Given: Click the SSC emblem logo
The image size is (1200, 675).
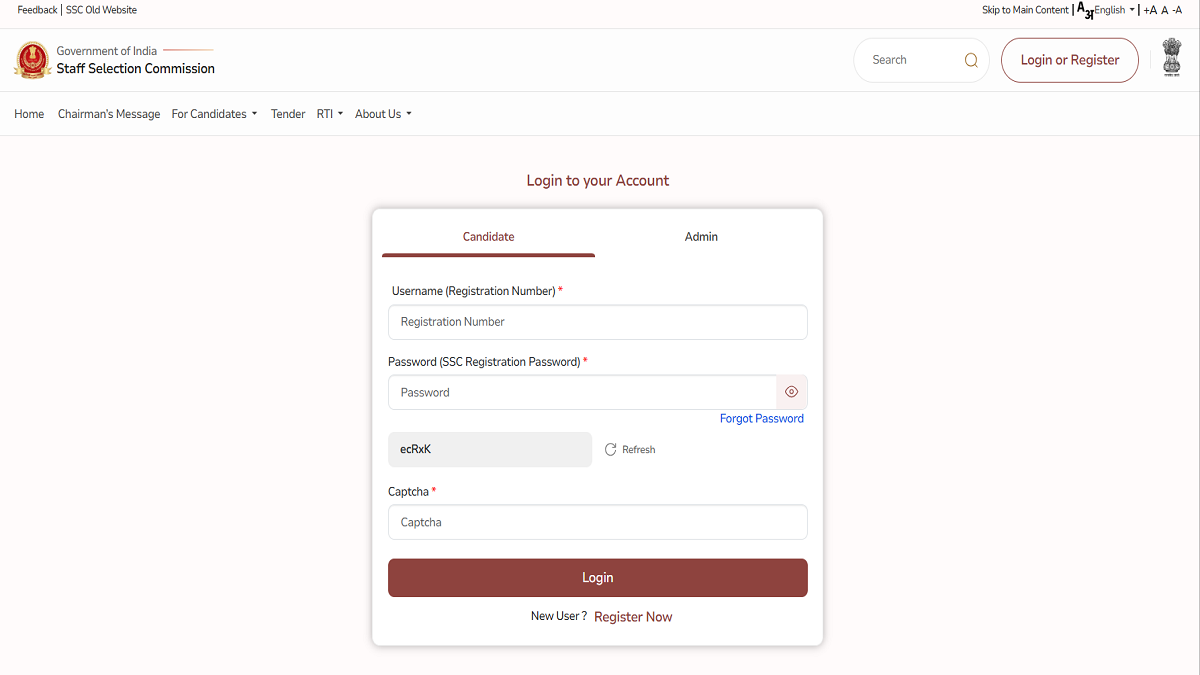Looking at the screenshot, I should point(32,59).
